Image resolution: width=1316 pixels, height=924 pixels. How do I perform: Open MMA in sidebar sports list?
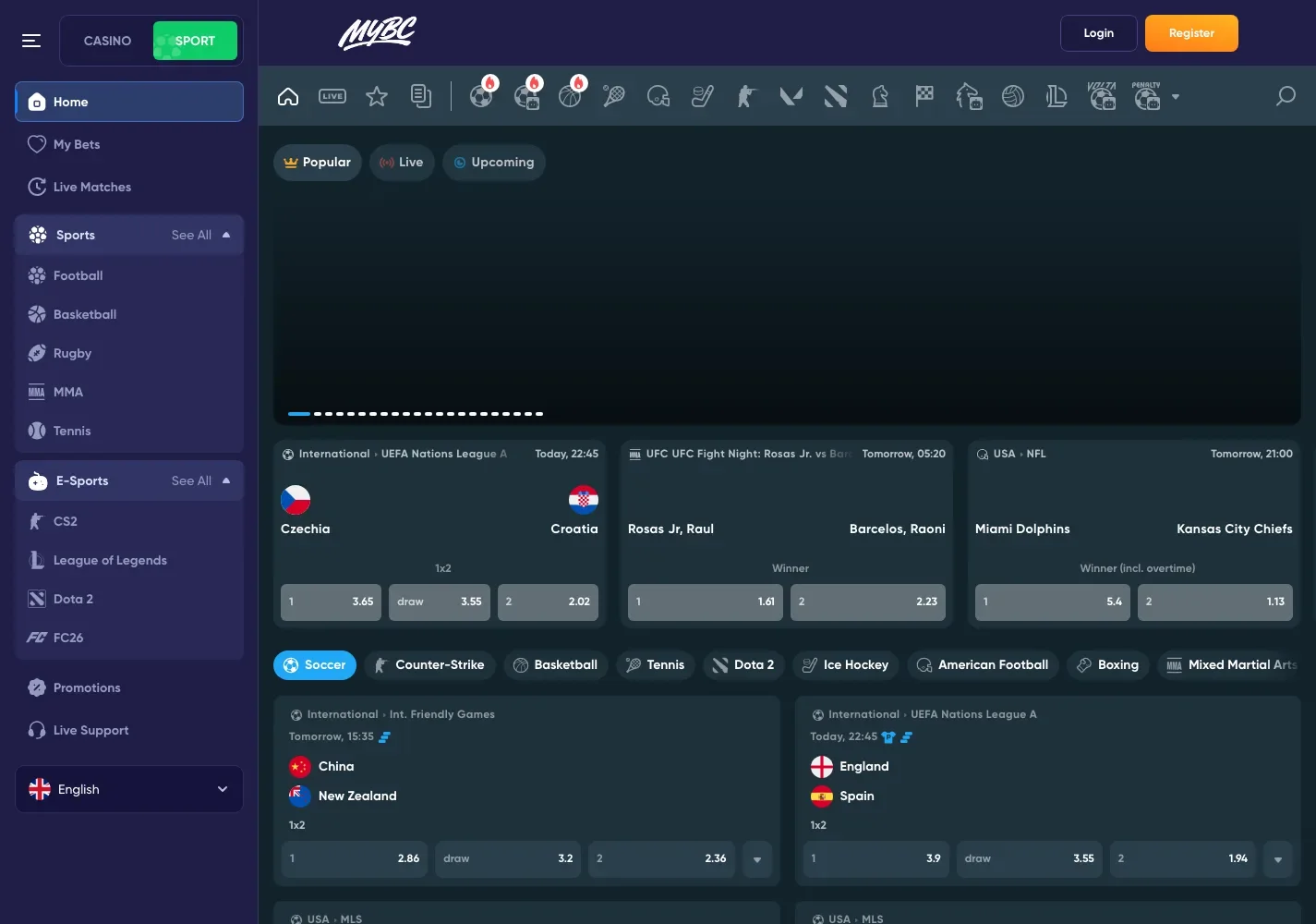click(x=129, y=392)
